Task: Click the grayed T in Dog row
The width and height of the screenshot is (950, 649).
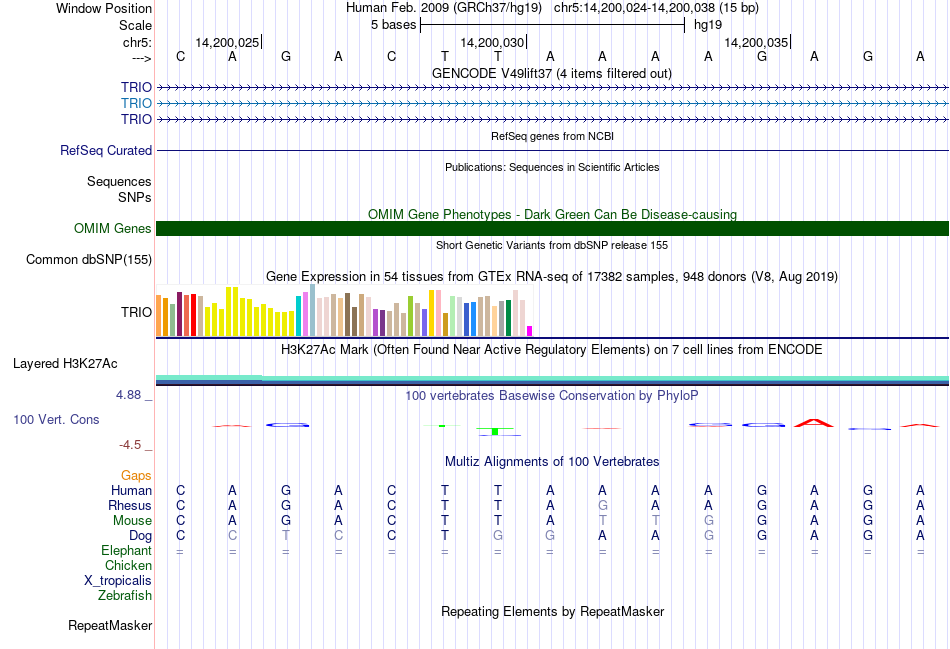Action: click(x=286, y=536)
